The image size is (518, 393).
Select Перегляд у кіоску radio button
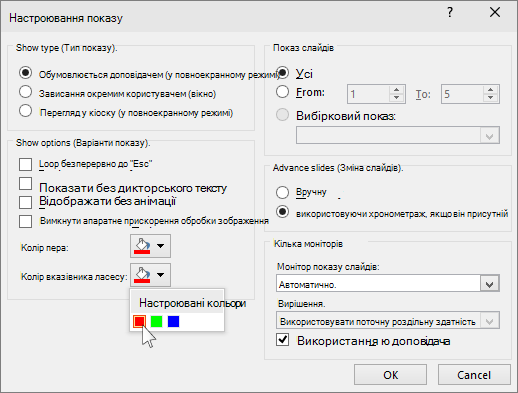26,111
